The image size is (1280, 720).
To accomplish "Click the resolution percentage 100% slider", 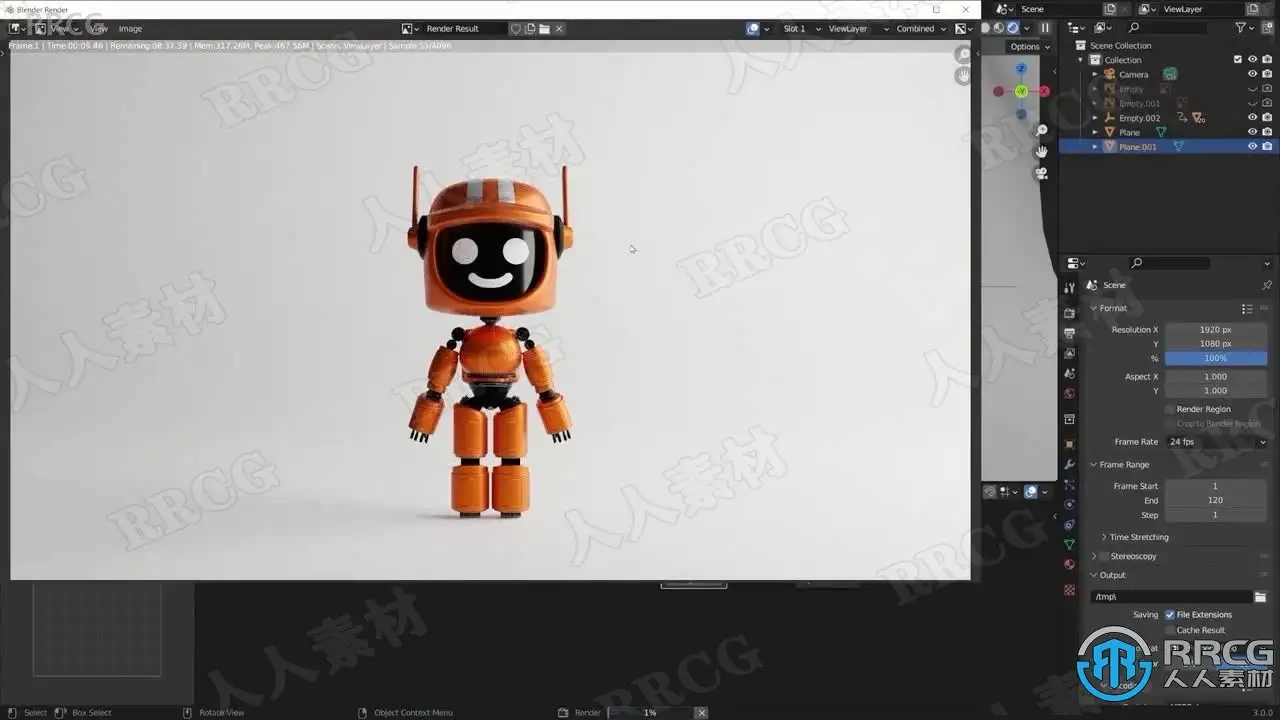I will [x=1215, y=358].
